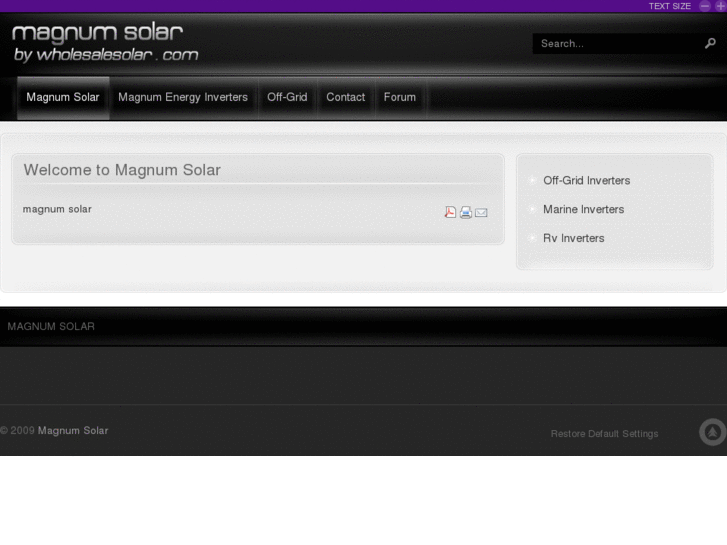This screenshot has height=545, width=727.
Task: Click the Magnum Solar site logo
Action: point(104,43)
